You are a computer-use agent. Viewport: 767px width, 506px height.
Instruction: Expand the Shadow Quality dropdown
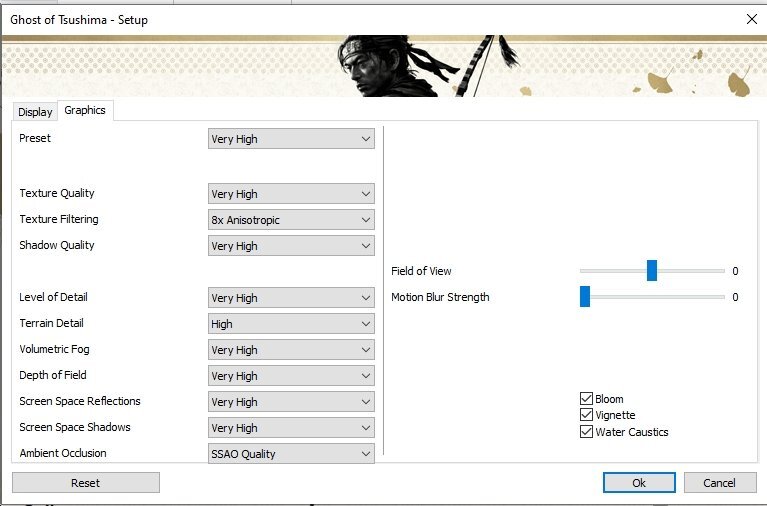click(x=291, y=246)
